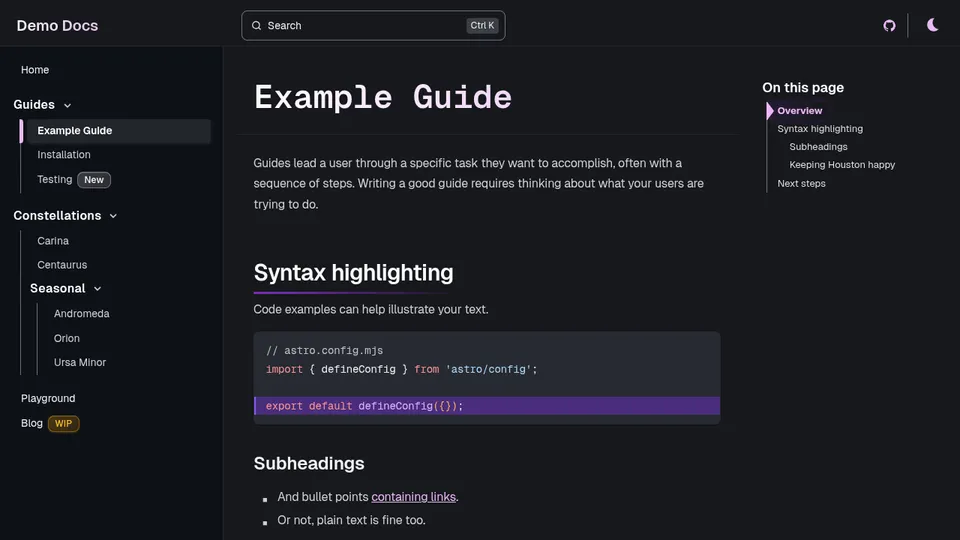Image resolution: width=960 pixels, height=540 pixels.
Task: Follow the 'containing links' hyperlink
Action: 413,497
